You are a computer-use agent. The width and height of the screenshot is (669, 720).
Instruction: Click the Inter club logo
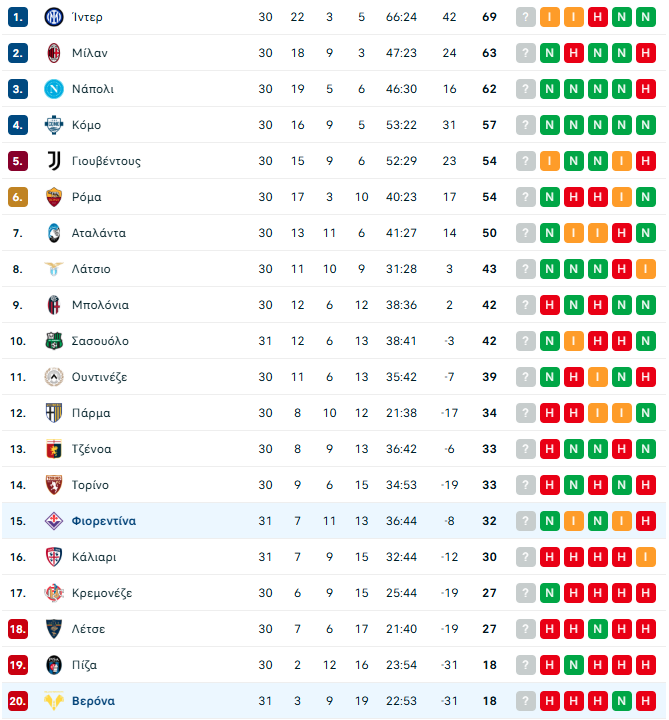click(53, 17)
